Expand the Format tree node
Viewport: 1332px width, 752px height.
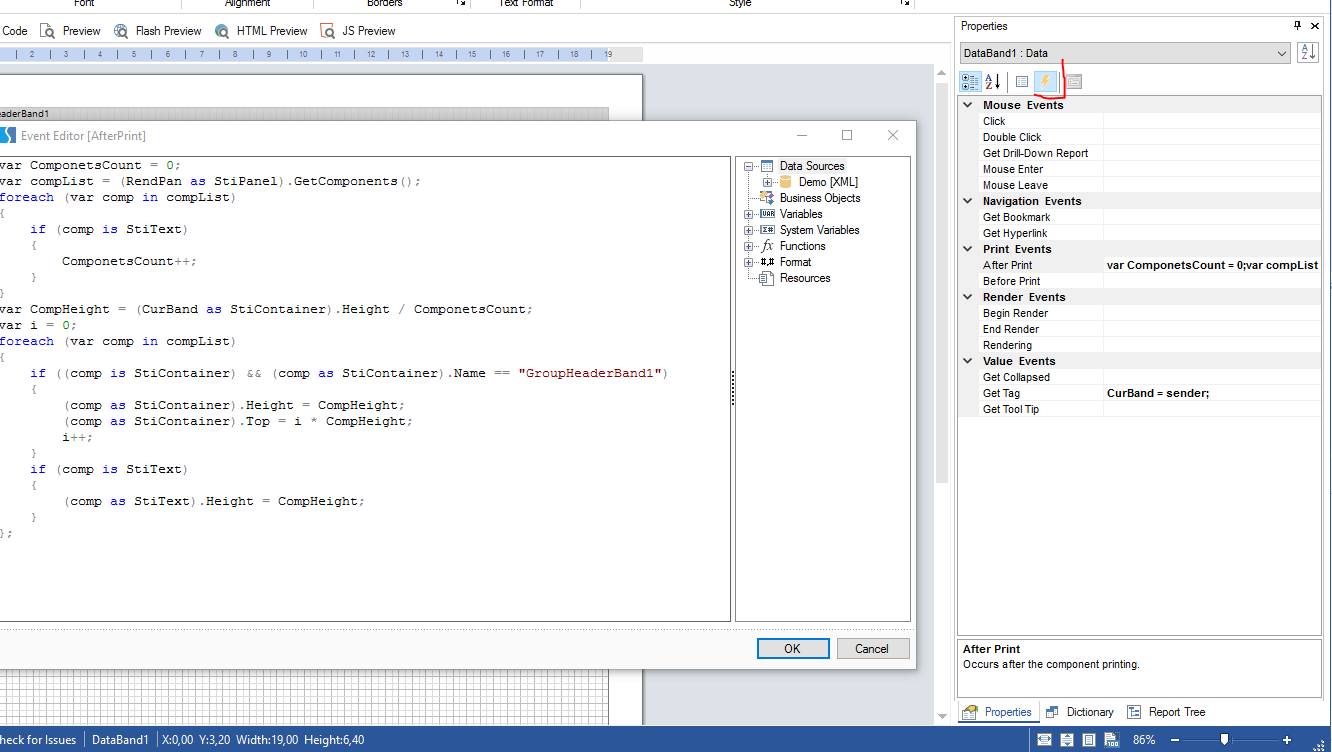point(749,262)
